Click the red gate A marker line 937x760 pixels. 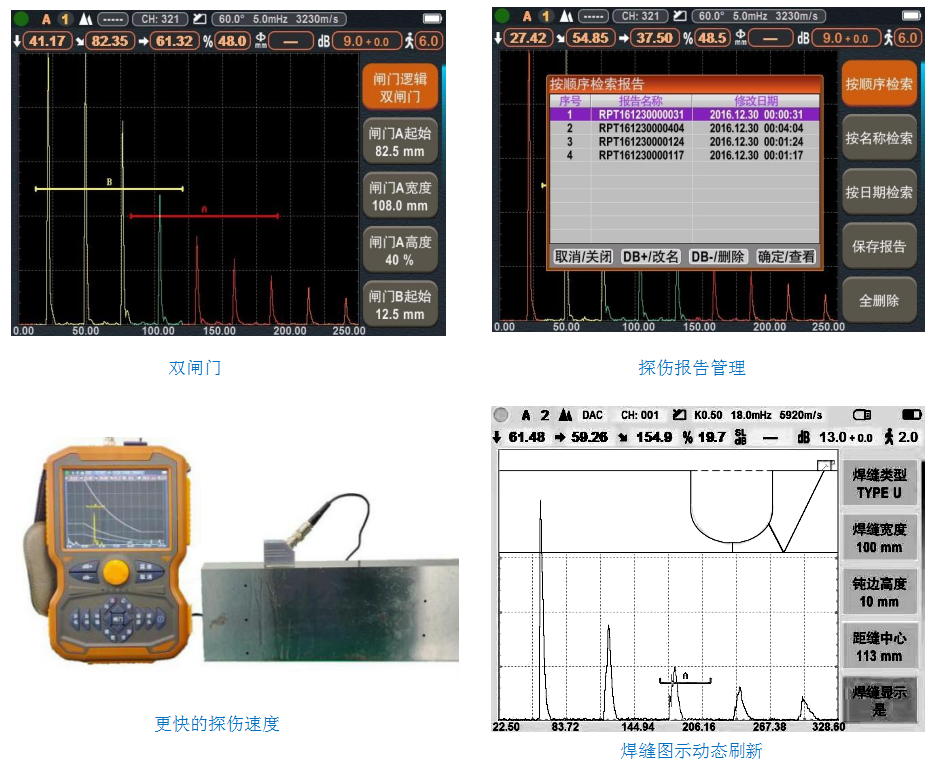(204, 215)
